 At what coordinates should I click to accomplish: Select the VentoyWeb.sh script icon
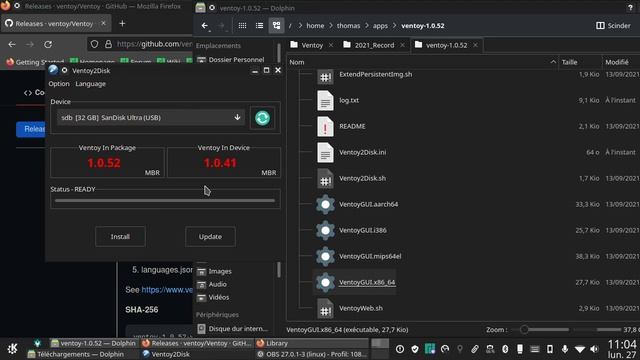pyautogui.click(x=325, y=309)
